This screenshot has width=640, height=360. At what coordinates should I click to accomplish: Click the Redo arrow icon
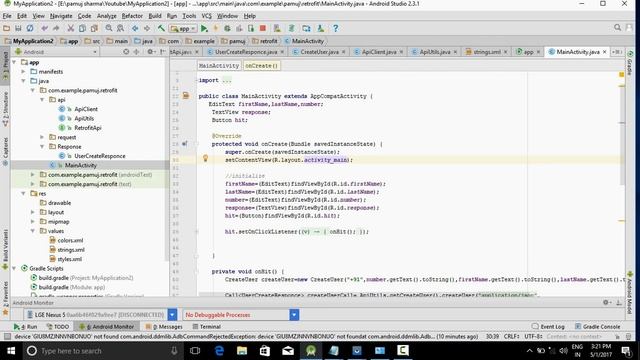pos(56,28)
